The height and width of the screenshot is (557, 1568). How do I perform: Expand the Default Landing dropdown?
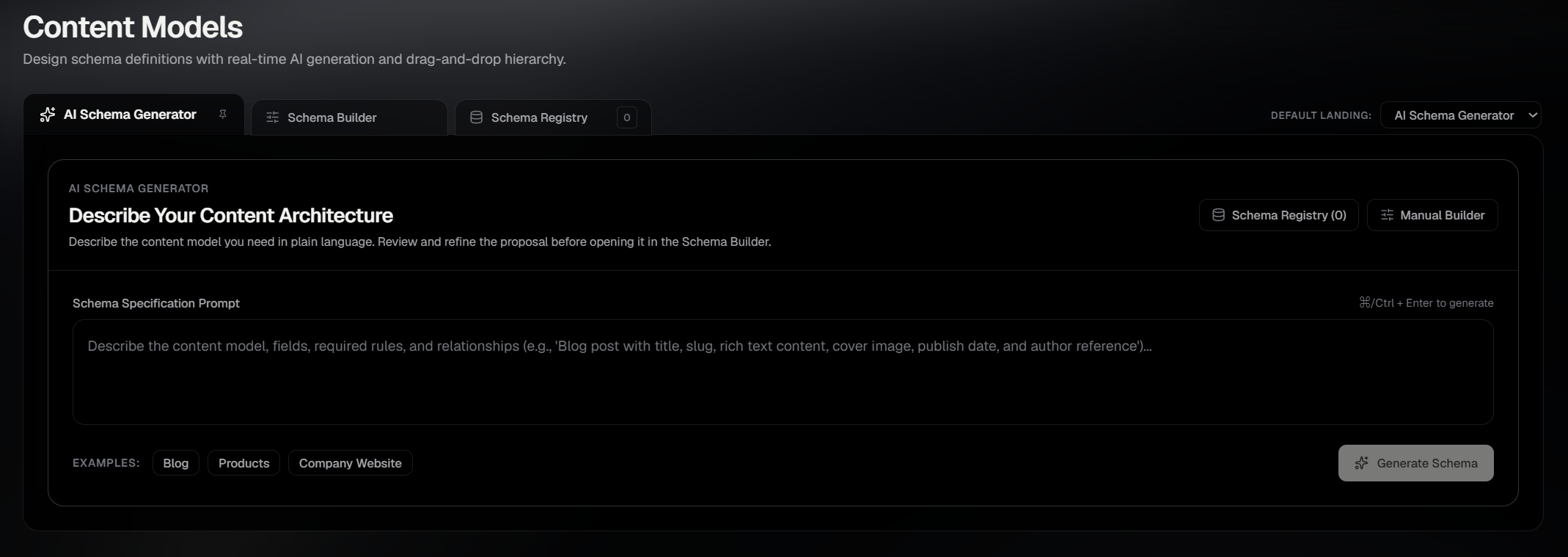coord(1460,115)
